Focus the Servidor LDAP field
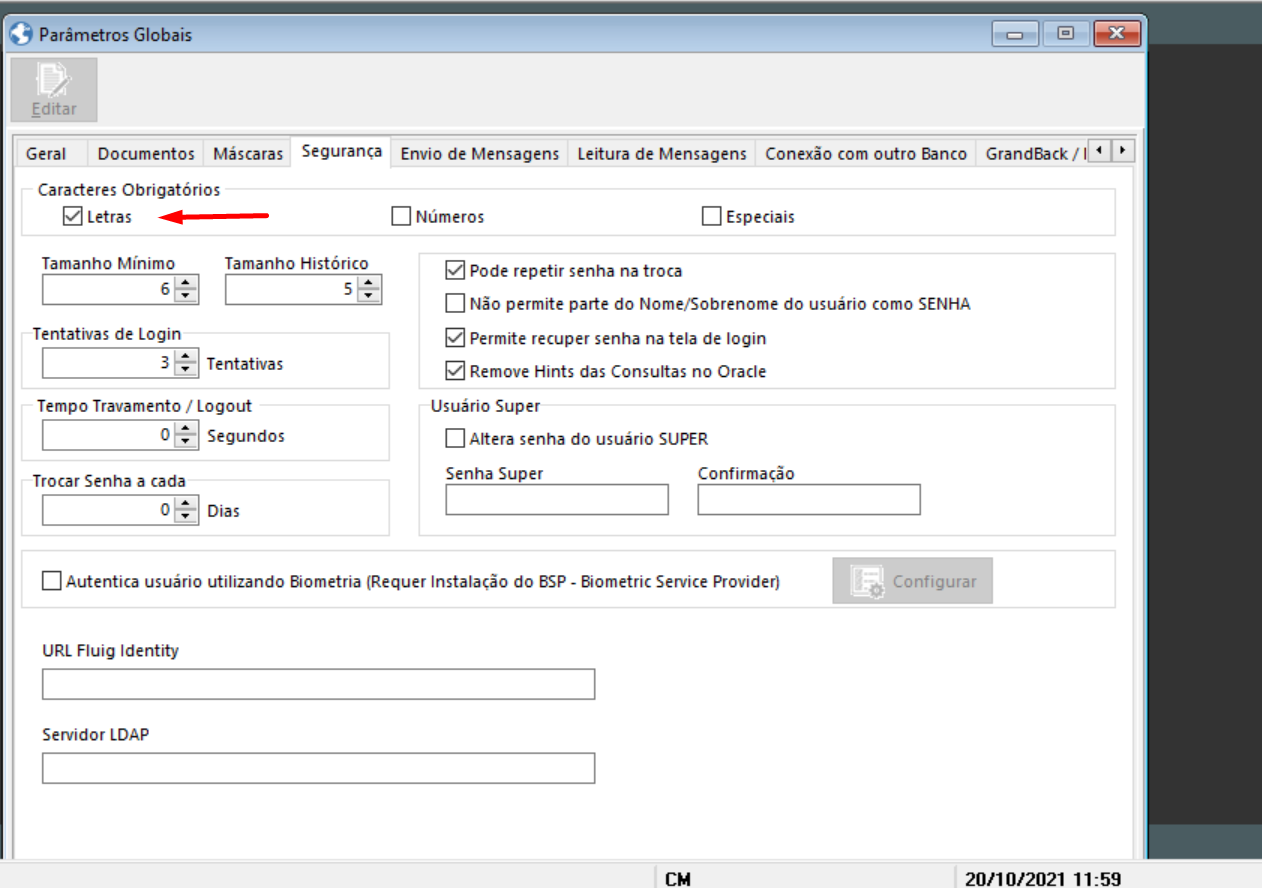1262x888 pixels. [318, 768]
